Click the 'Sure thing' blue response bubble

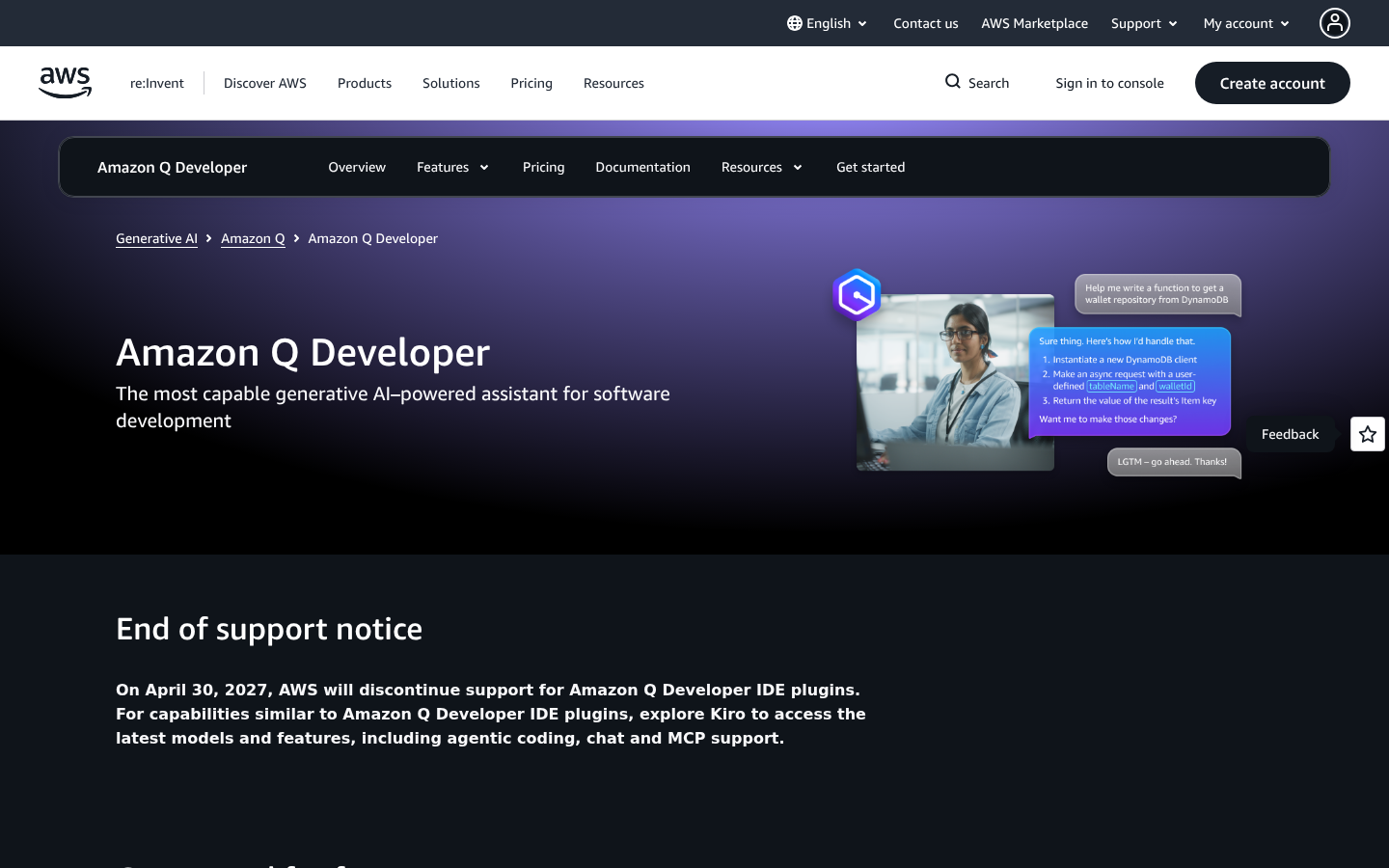click(1130, 382)
